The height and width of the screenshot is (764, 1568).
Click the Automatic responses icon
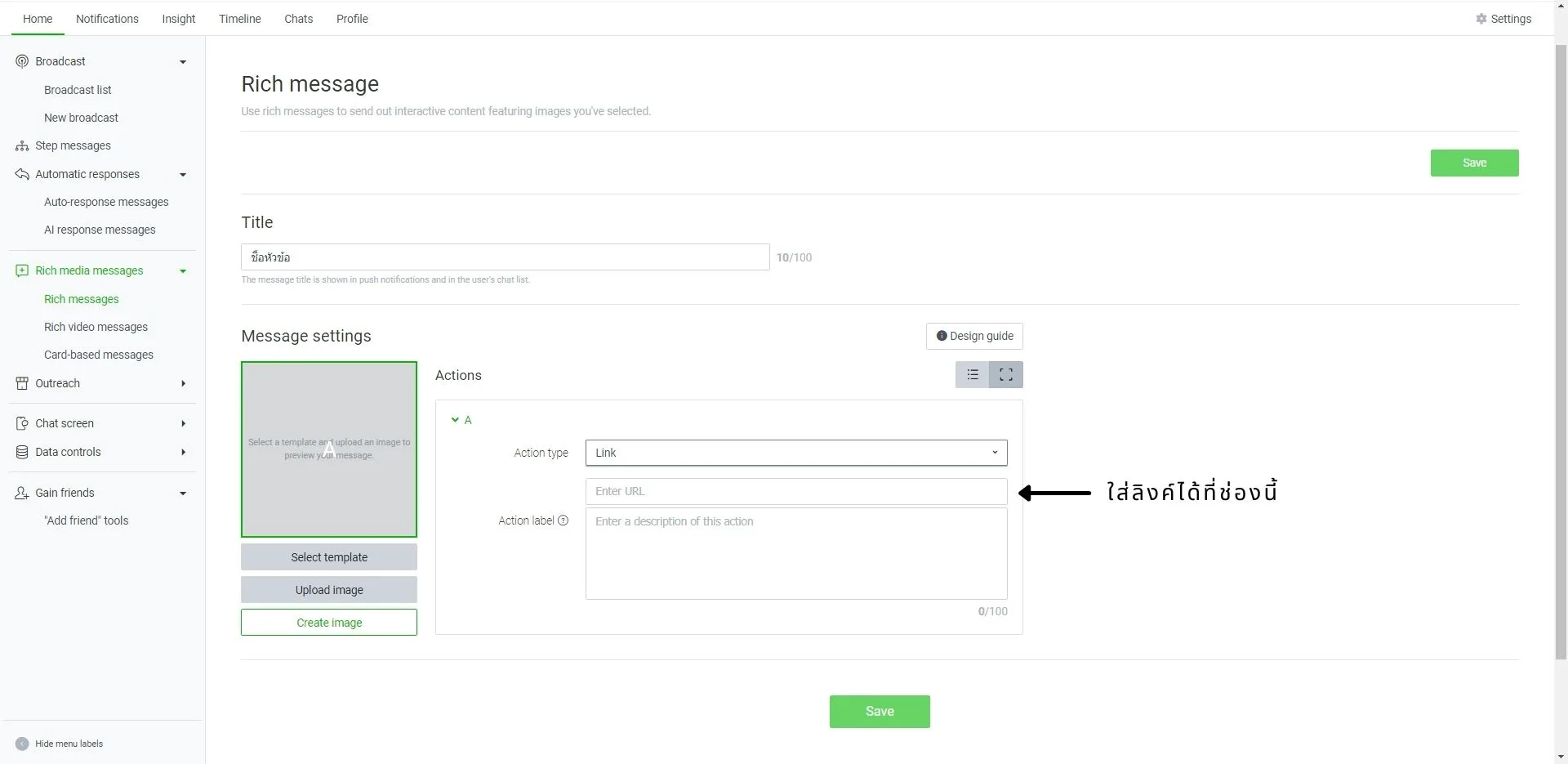[x=22, y=174]
